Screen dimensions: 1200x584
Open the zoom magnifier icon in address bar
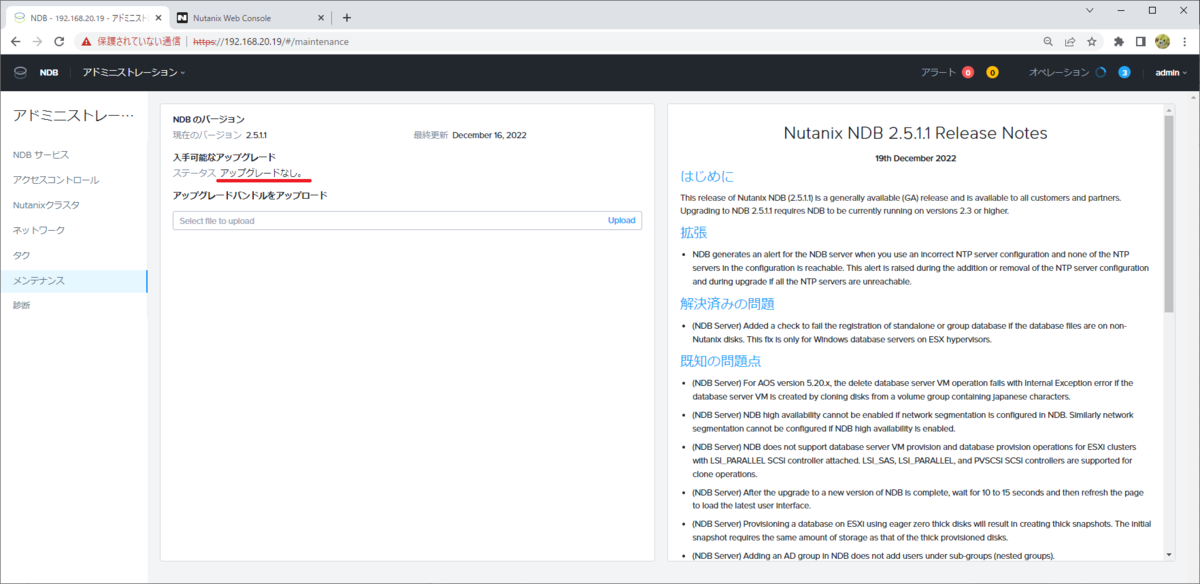[x=1048, y=42]
